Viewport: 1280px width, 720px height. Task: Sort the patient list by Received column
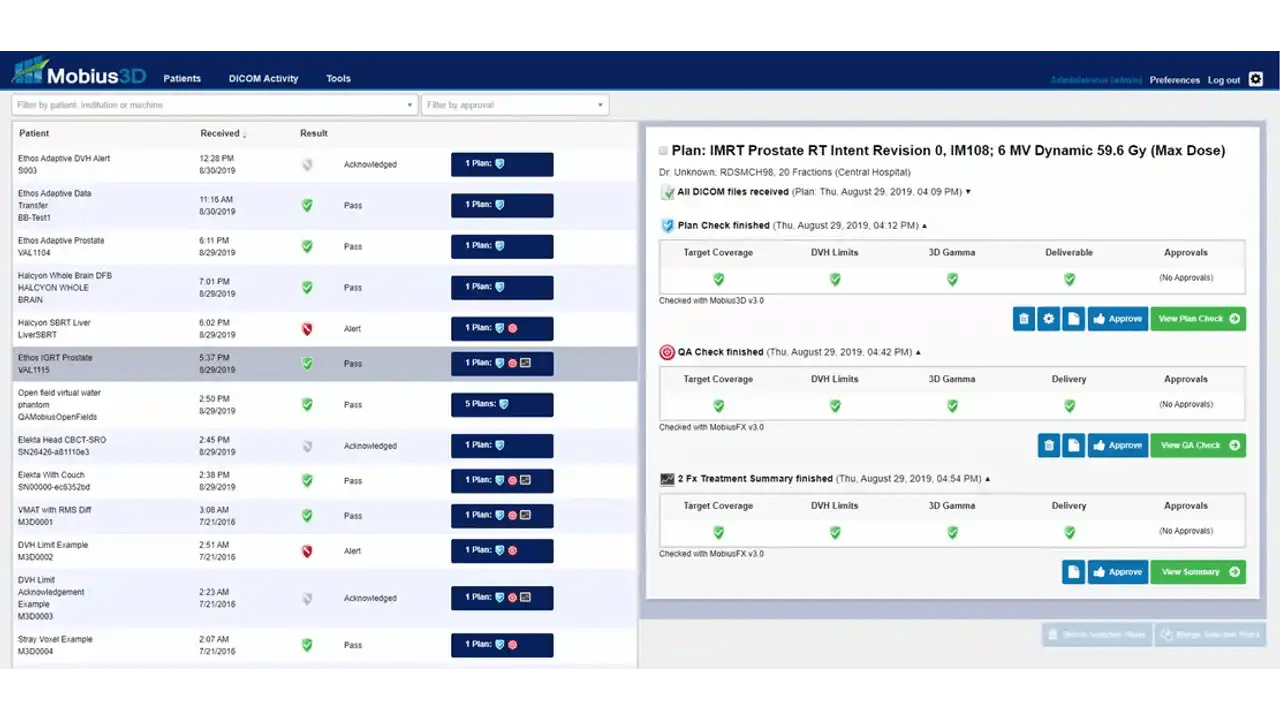tap(222, 133)
